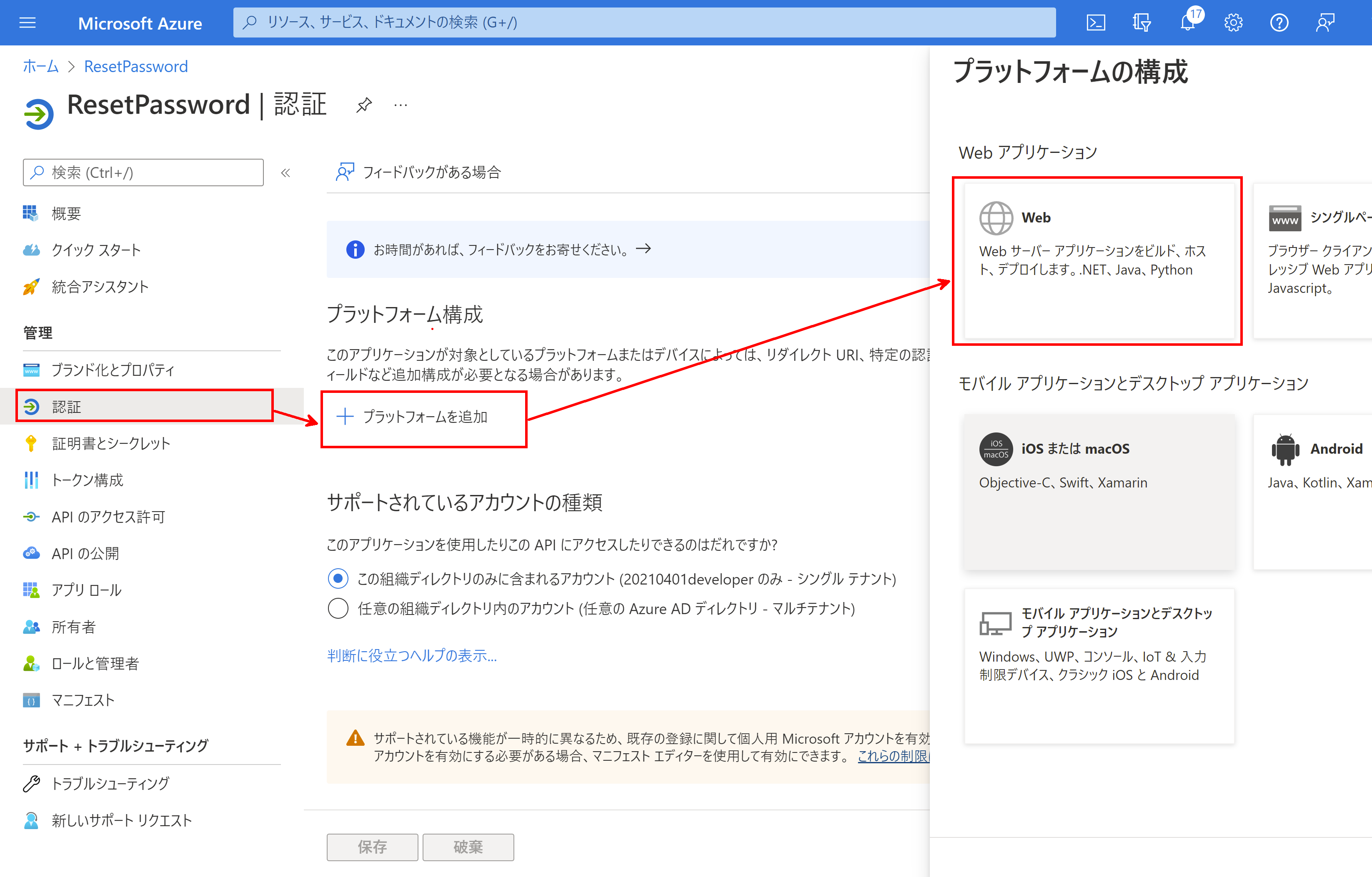Screen dimensions: 1372x877
Task: Open the portal settings gear icon
Action: (1233, 23)
